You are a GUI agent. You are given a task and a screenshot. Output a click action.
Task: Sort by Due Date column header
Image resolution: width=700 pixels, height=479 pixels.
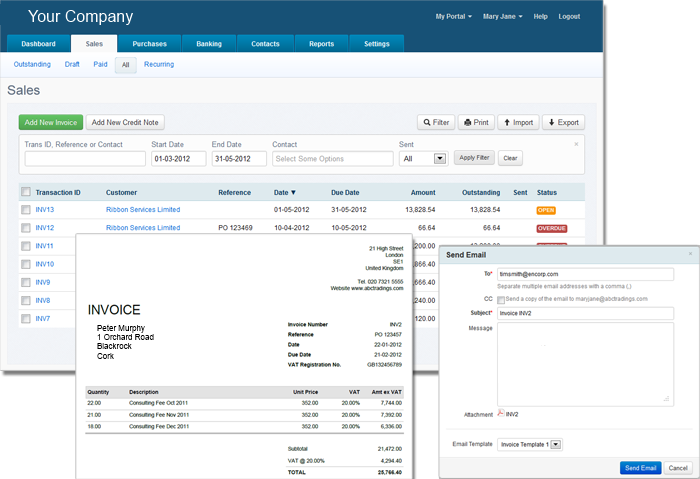[345, 192]
